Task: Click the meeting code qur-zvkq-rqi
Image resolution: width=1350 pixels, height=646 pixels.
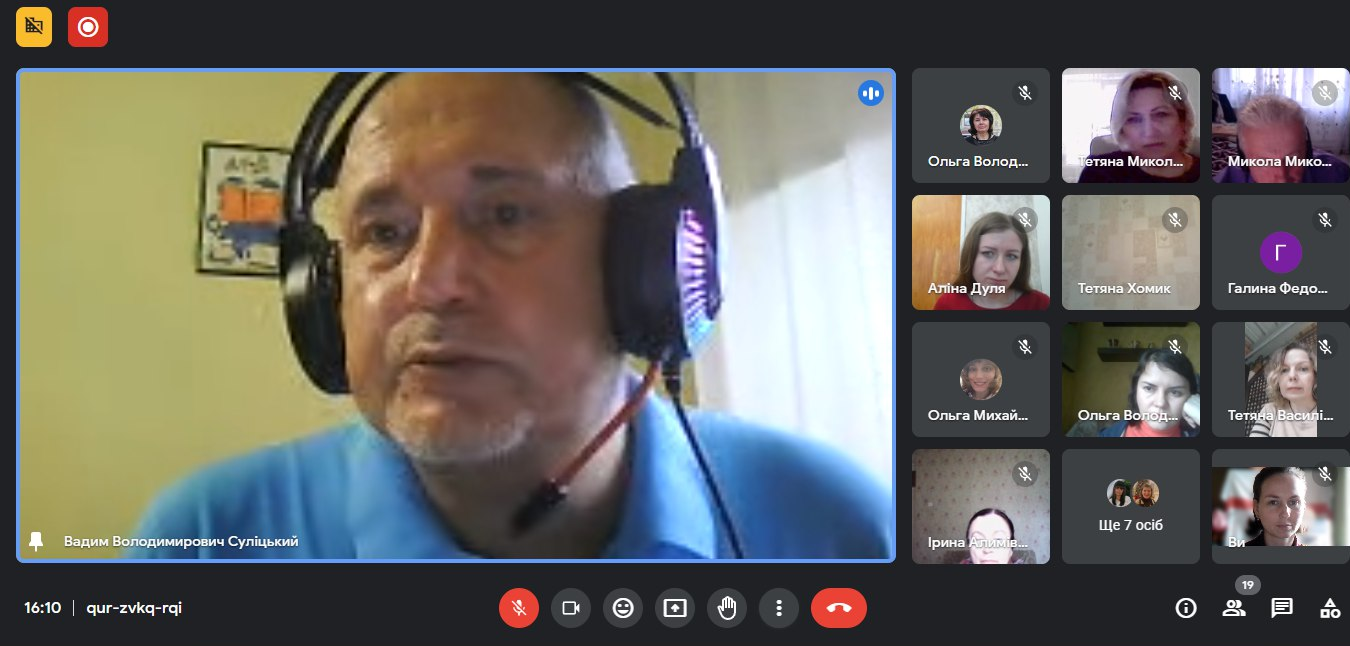Action: pos(134,608)
